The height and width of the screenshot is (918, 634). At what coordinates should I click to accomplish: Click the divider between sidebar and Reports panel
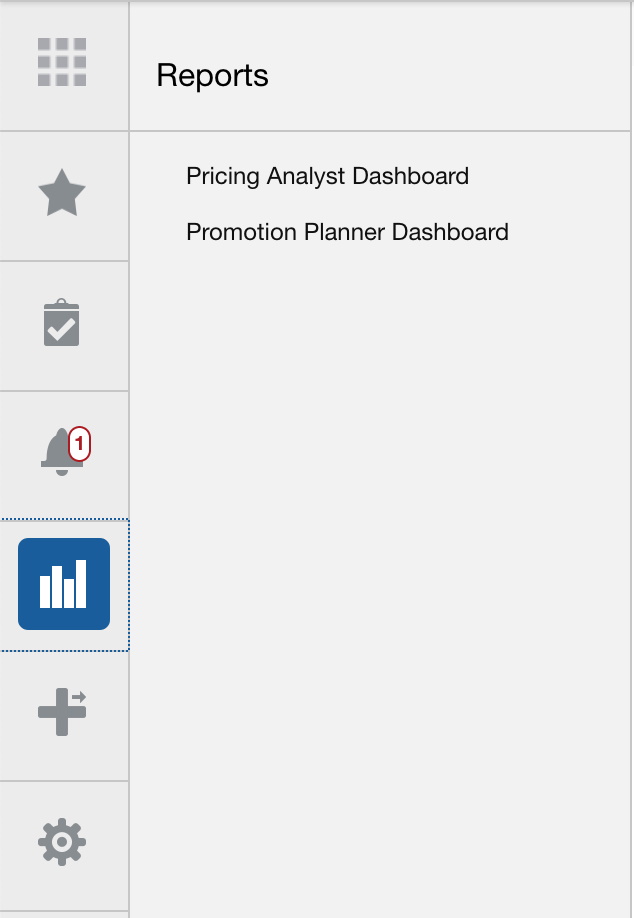point(130,450)
